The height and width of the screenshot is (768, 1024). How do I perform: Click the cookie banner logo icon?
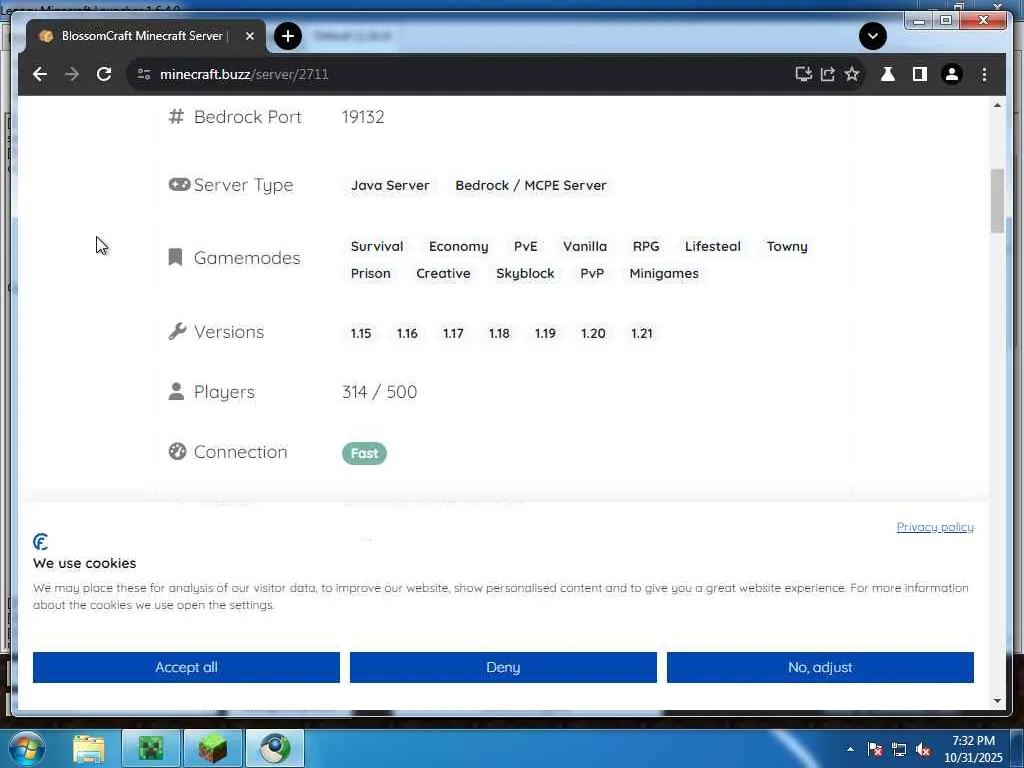click(x=40, y=541)
